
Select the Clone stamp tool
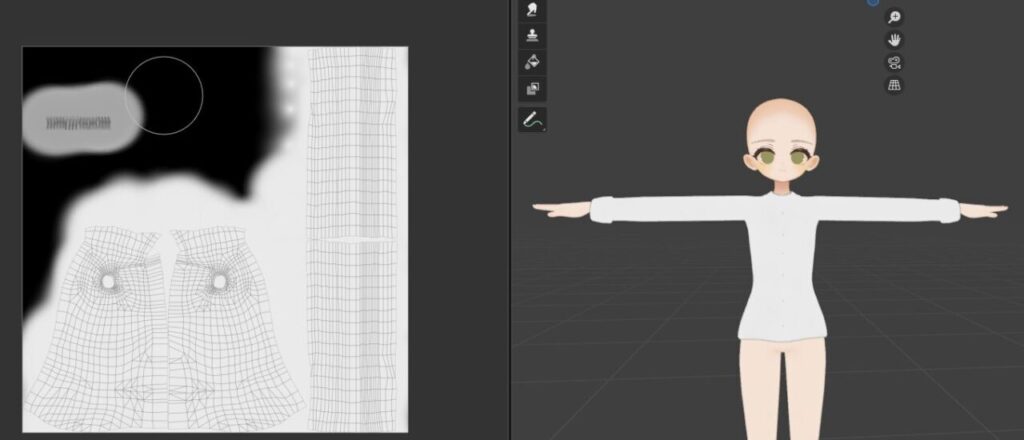point(532,36)
